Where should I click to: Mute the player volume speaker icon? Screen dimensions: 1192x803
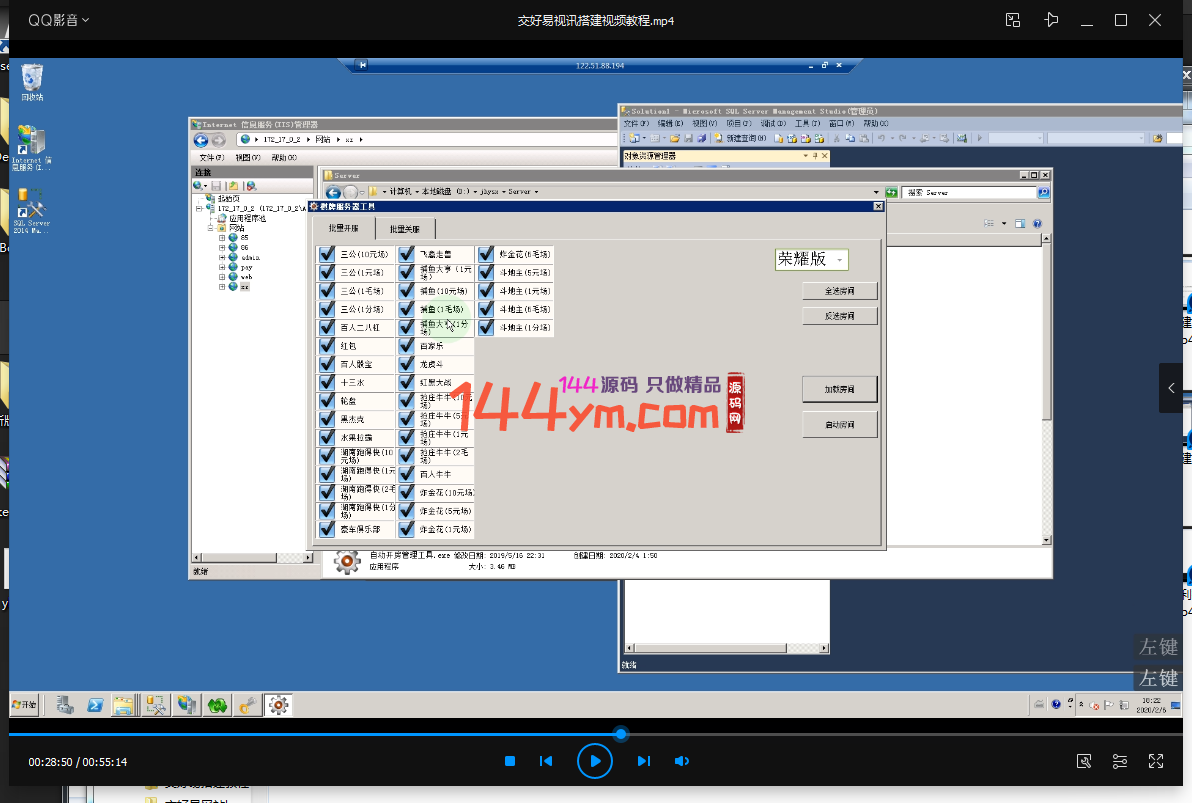tap(682, 761)
